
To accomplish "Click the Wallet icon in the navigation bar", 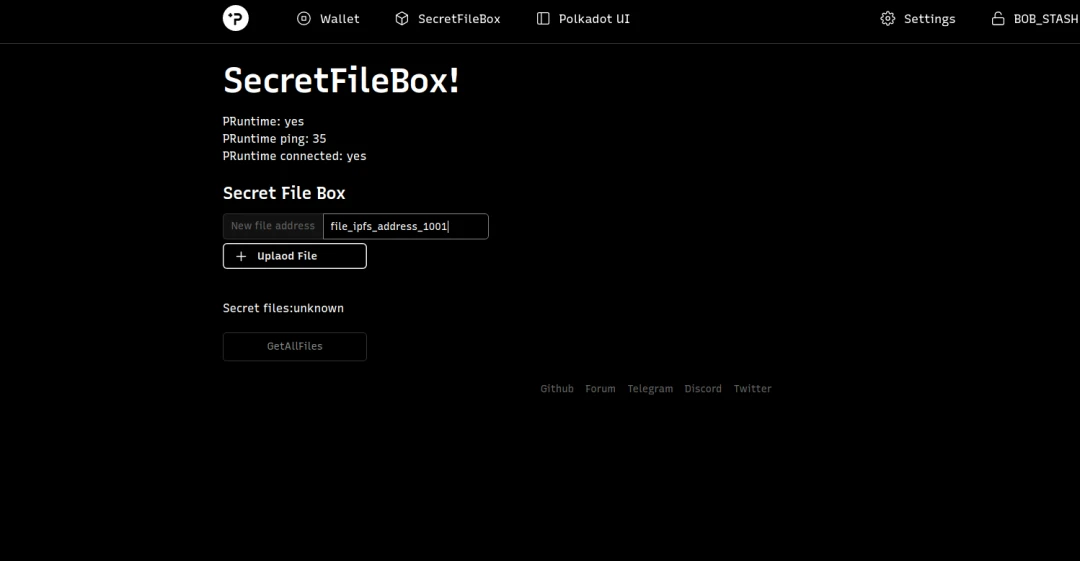I will pyautogui.click(x=304, y=18).
